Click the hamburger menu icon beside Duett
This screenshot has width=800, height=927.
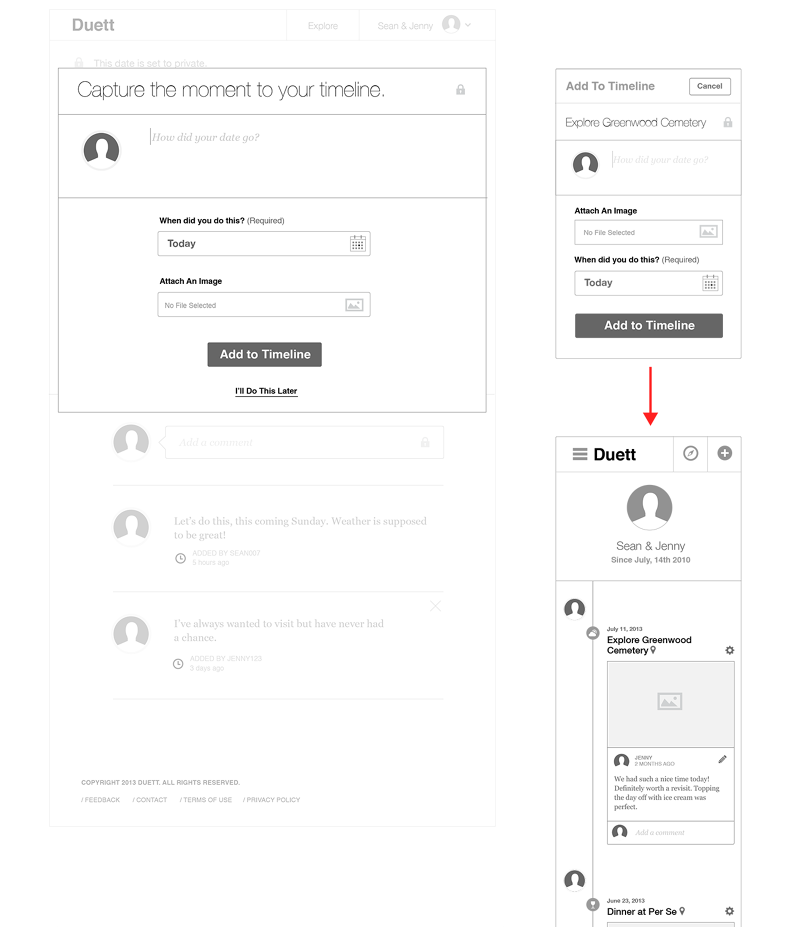click(579, 454)
